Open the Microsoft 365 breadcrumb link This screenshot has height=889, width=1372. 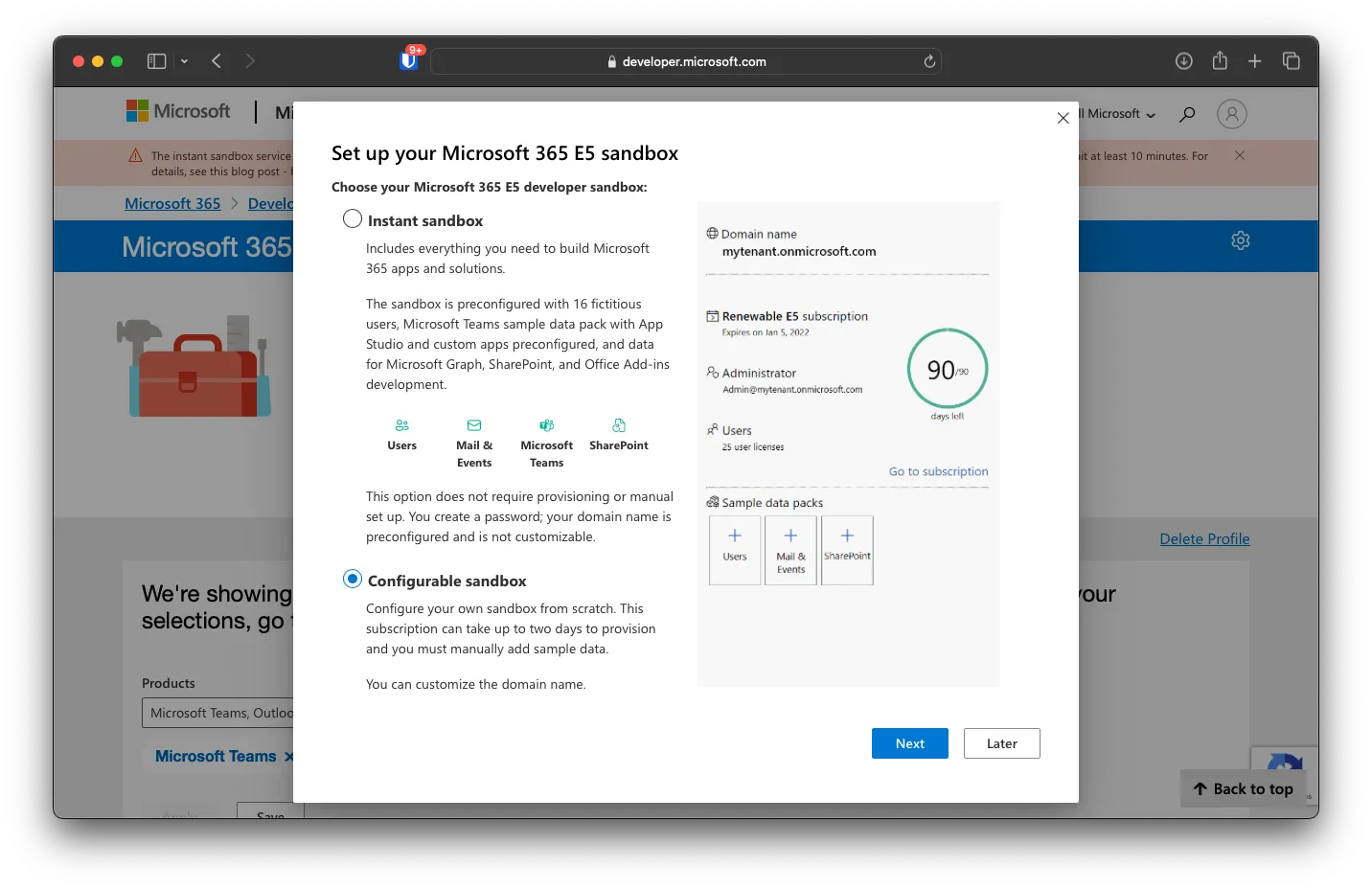pyautogui.click(x=172, y=203)
